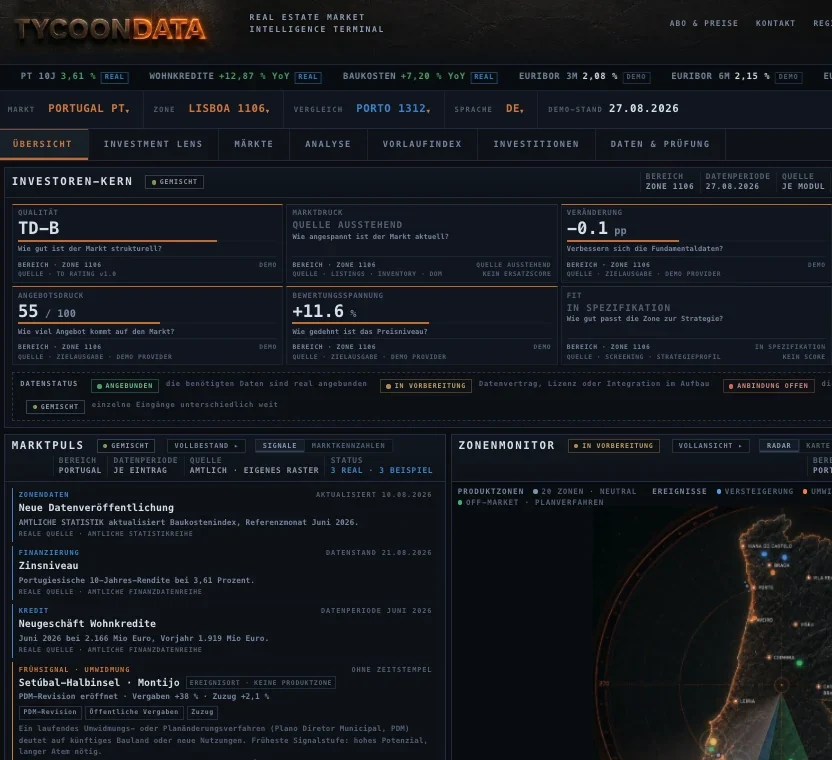Select the Aveiro city marker on radar
This screenshot has height=760, width=832.
coord(752,619)
